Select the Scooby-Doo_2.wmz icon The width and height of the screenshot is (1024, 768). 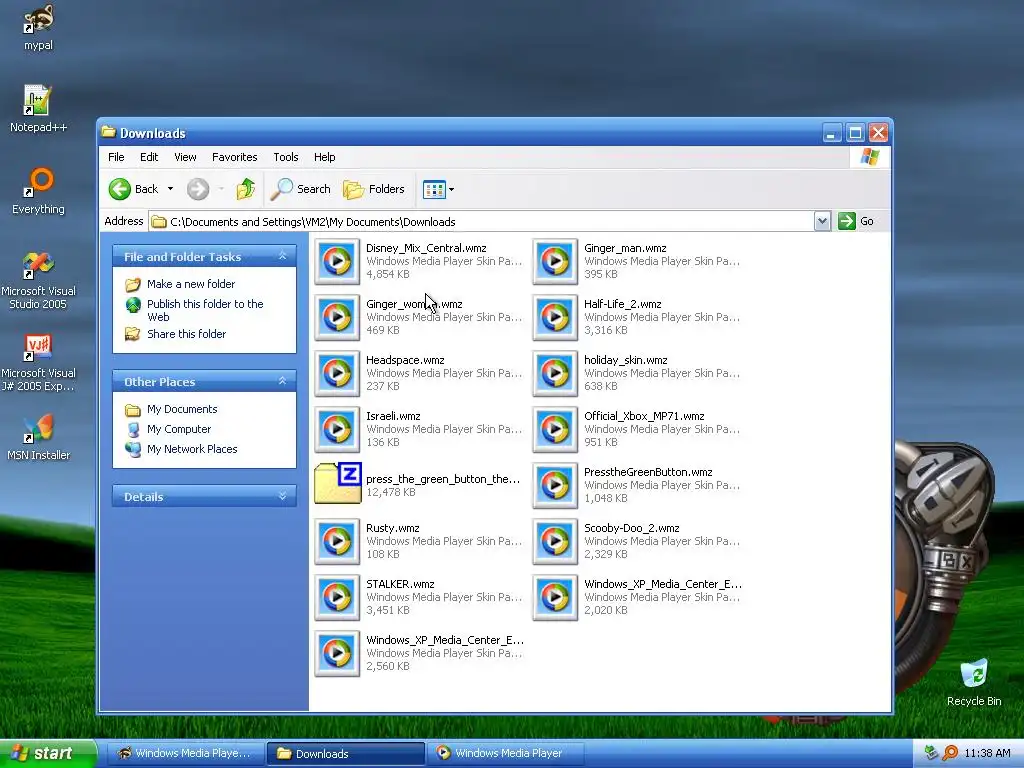(555, 541)
